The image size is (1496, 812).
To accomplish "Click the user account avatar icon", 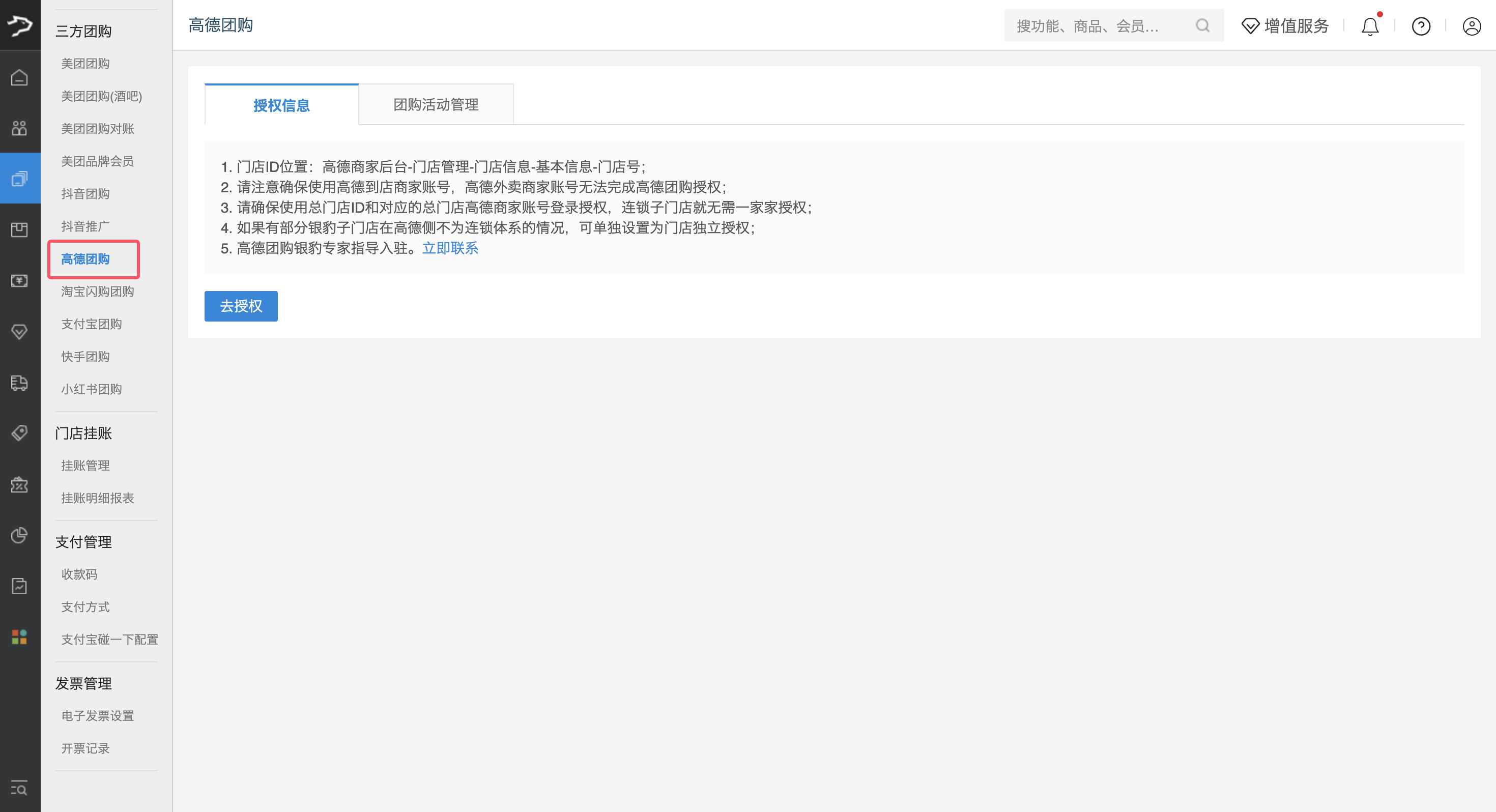I will [x=1472, y=26].
